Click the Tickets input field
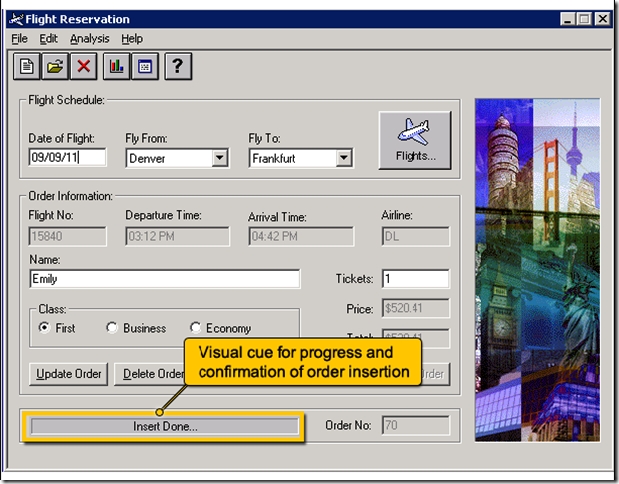This screenshot has height=484, width=619. pos(415,279)
